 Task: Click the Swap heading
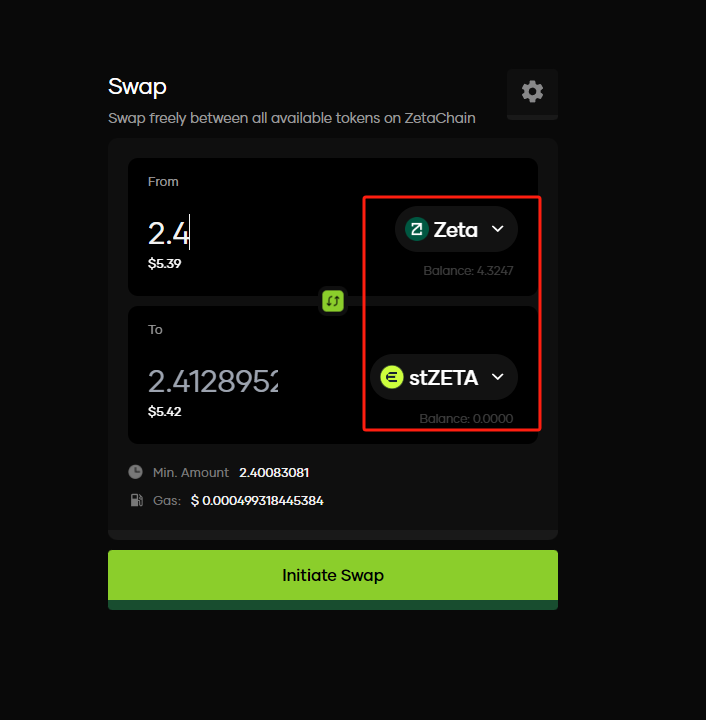137,86
